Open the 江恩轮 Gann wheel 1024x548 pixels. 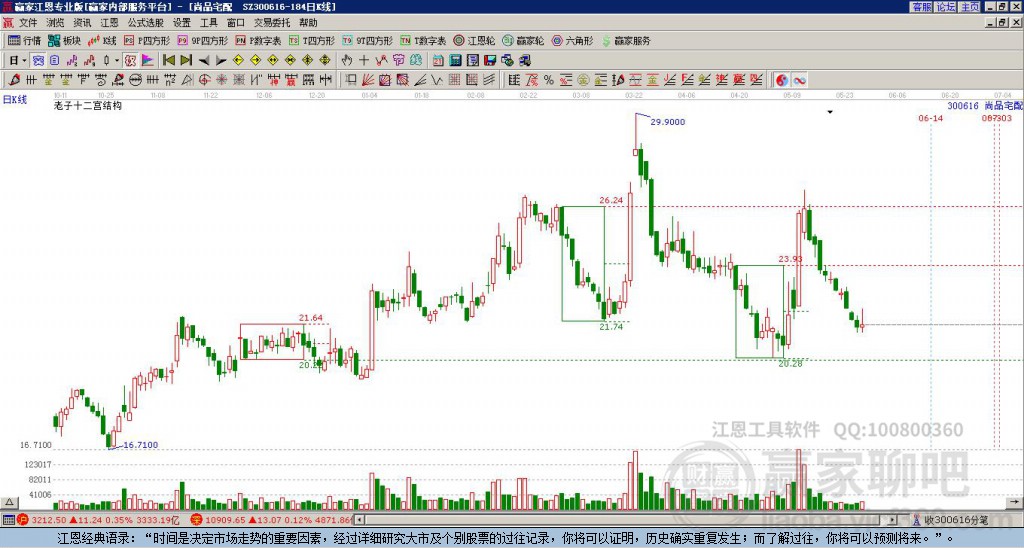click(x=474, y=40)
